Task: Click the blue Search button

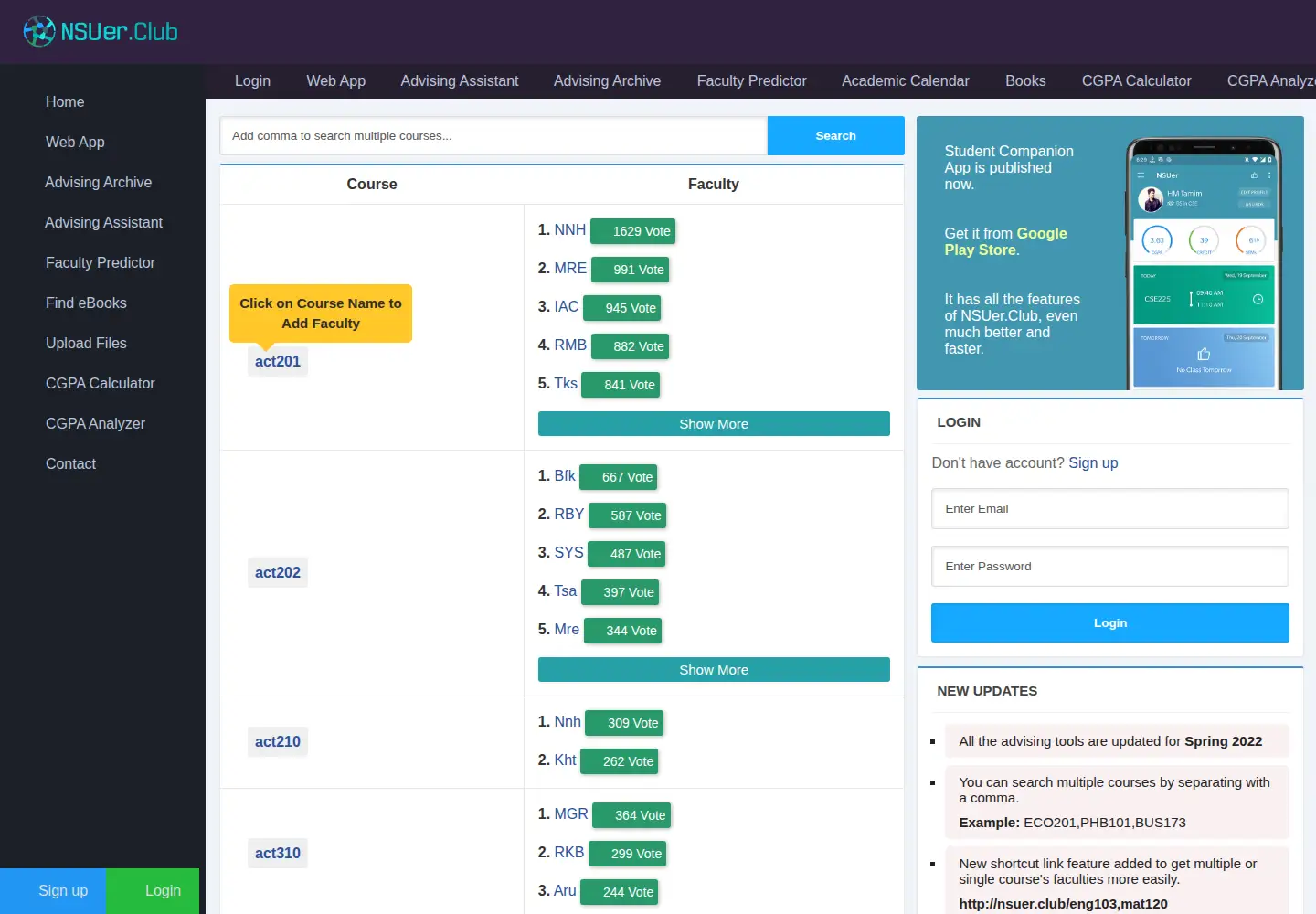Action: (x=835, y=135)
